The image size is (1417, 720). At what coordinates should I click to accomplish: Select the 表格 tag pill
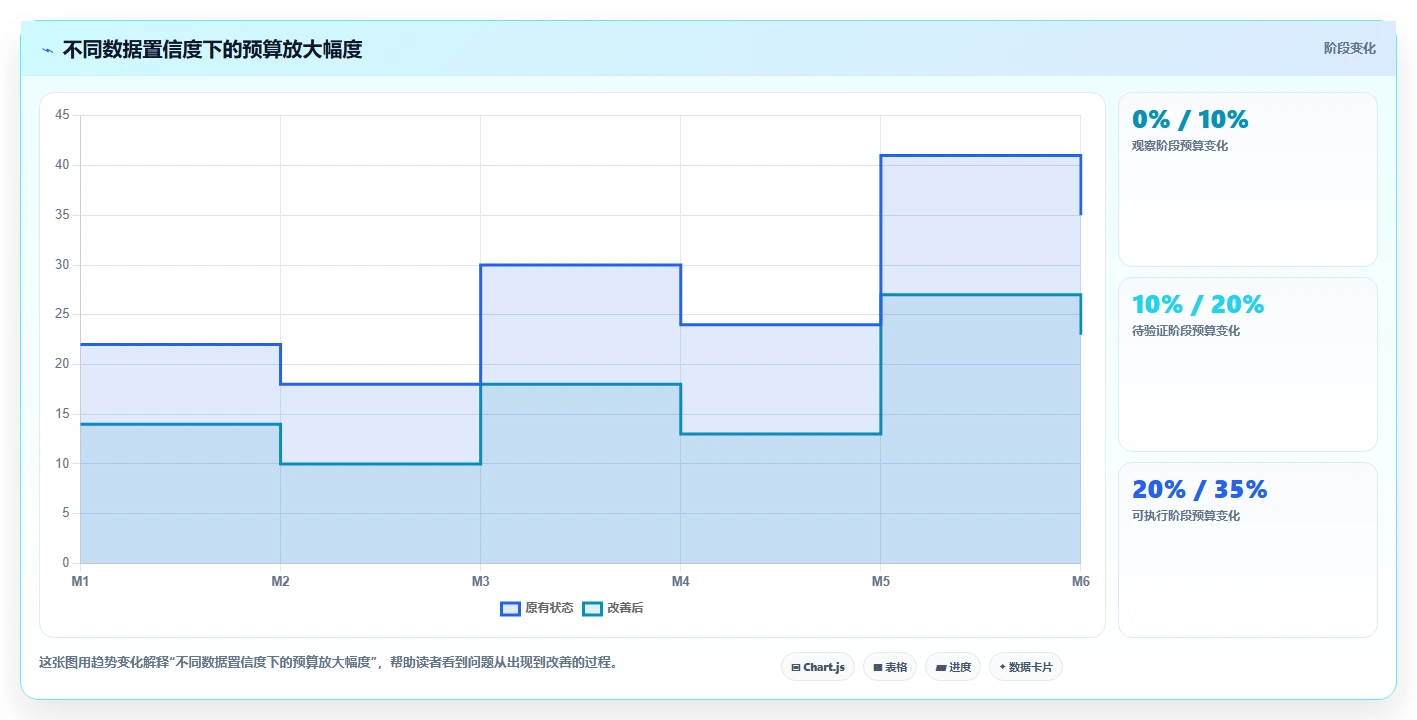(890, 667)
